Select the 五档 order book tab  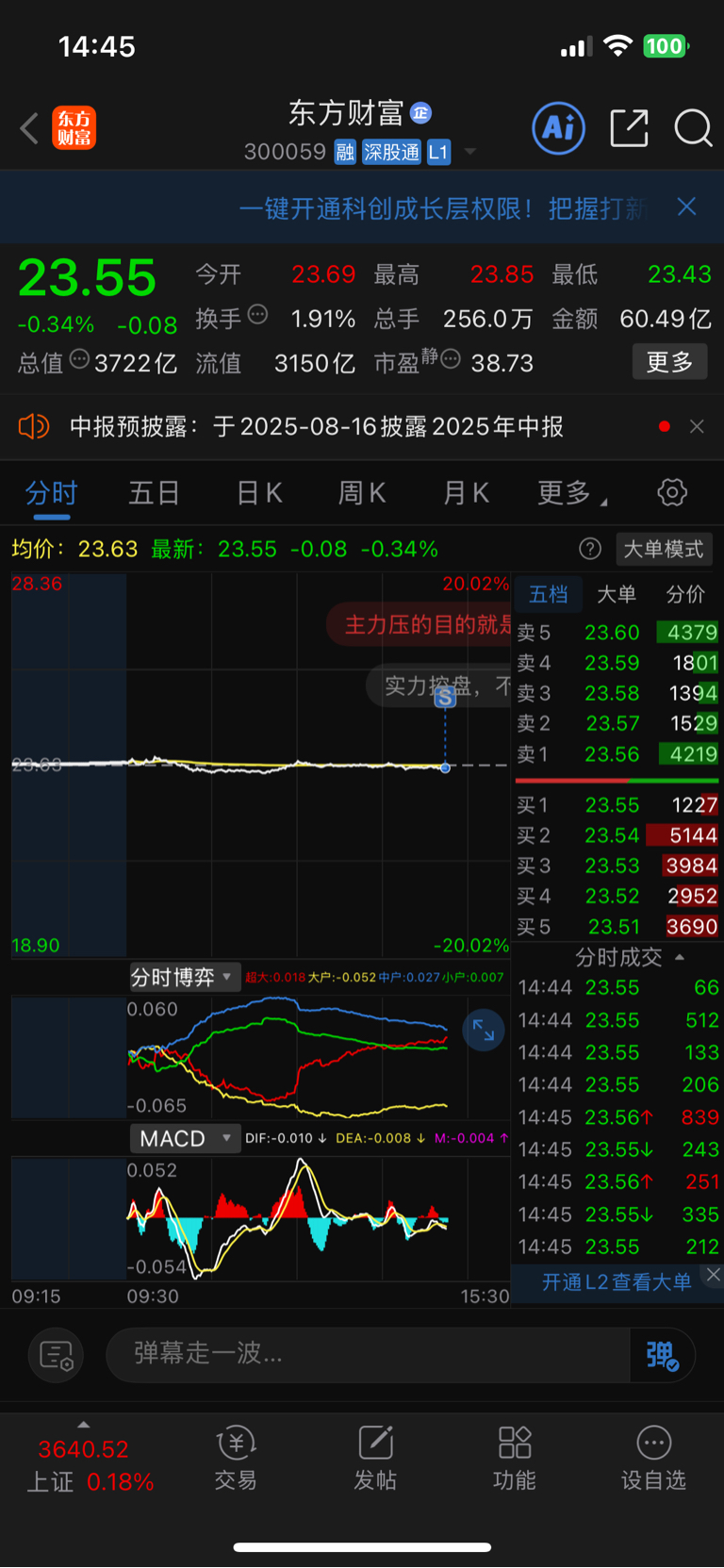tap(549, 594)
